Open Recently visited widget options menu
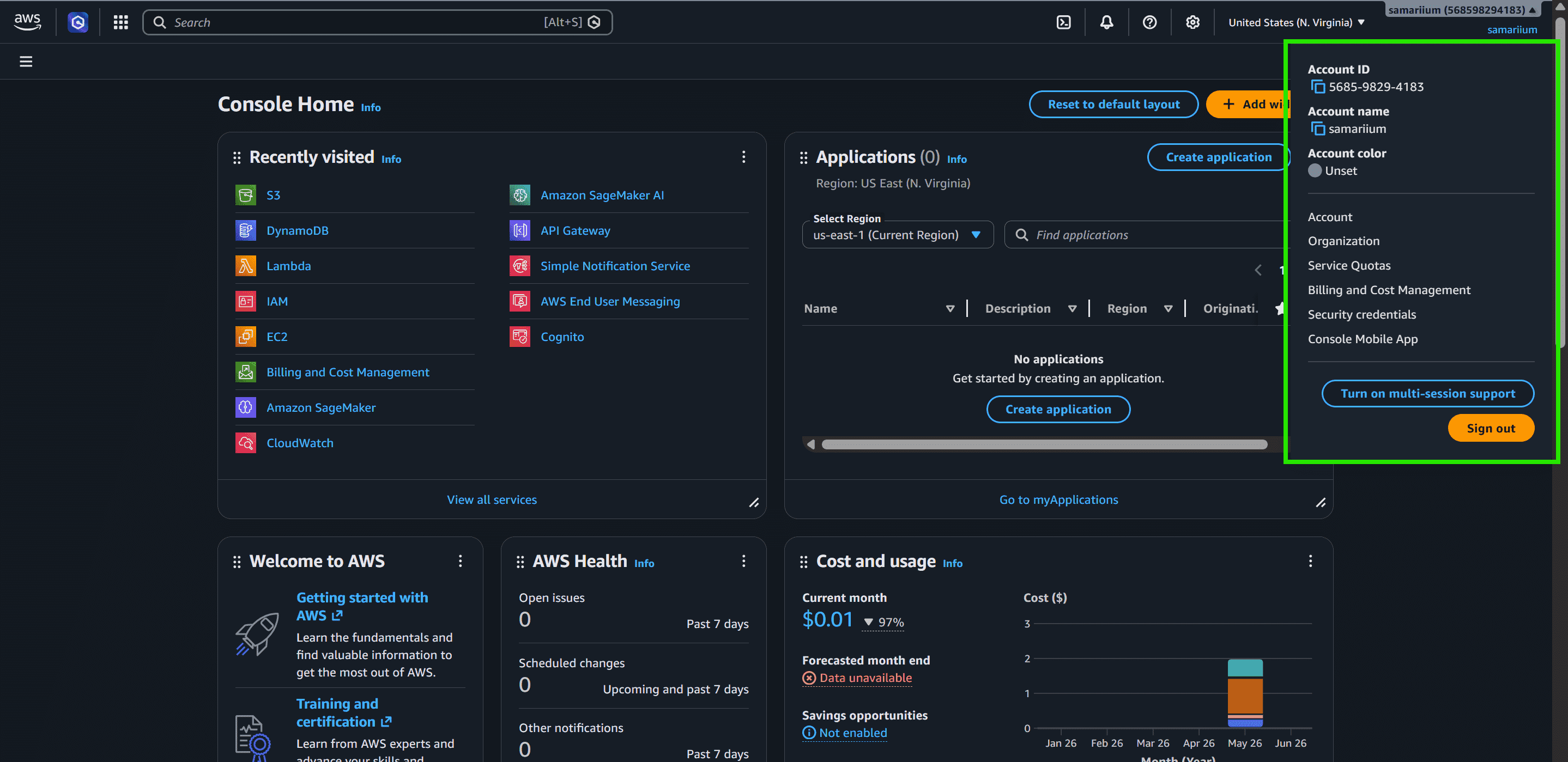 pos(743,157)
